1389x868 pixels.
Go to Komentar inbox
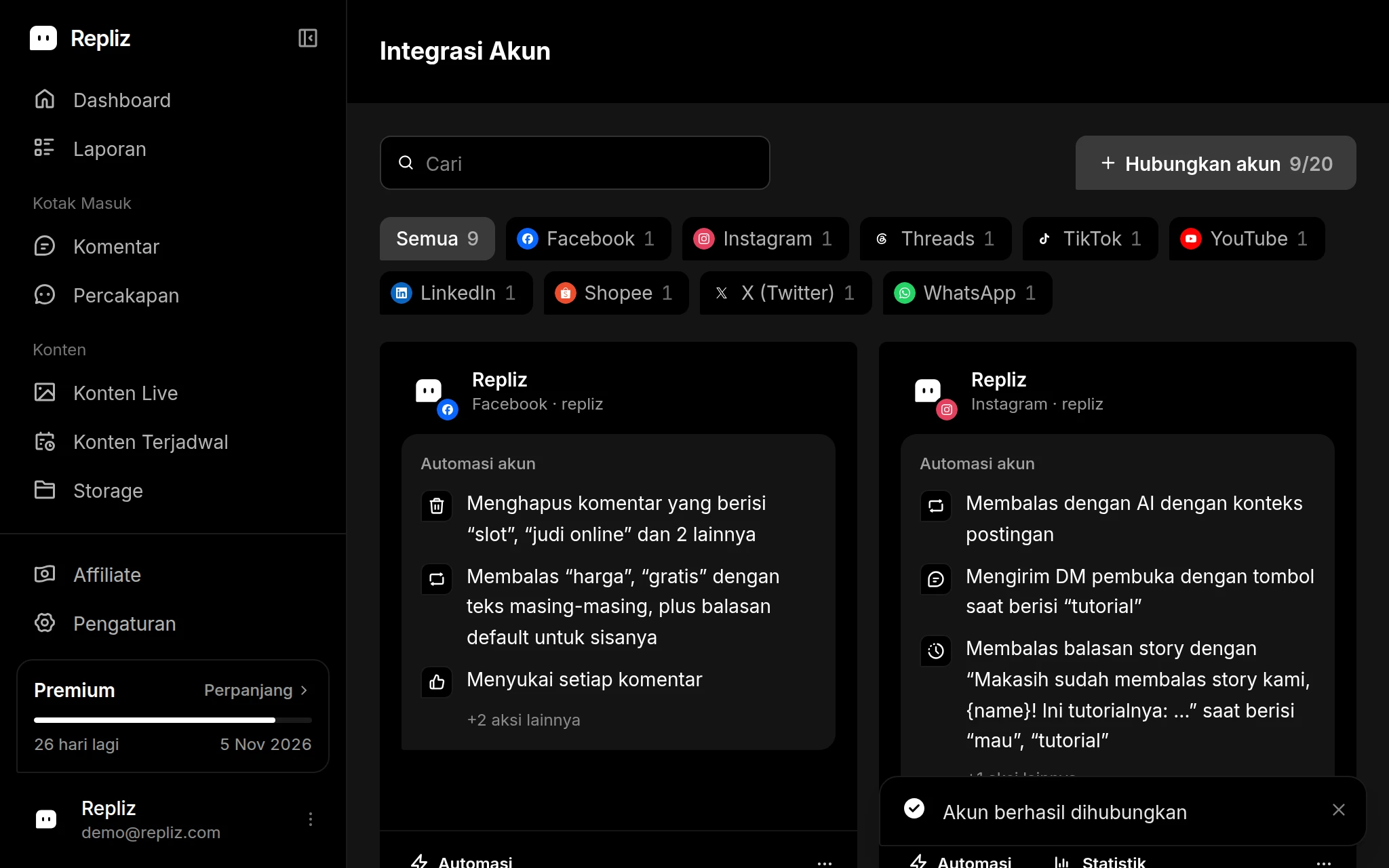[x=173, y=247]
